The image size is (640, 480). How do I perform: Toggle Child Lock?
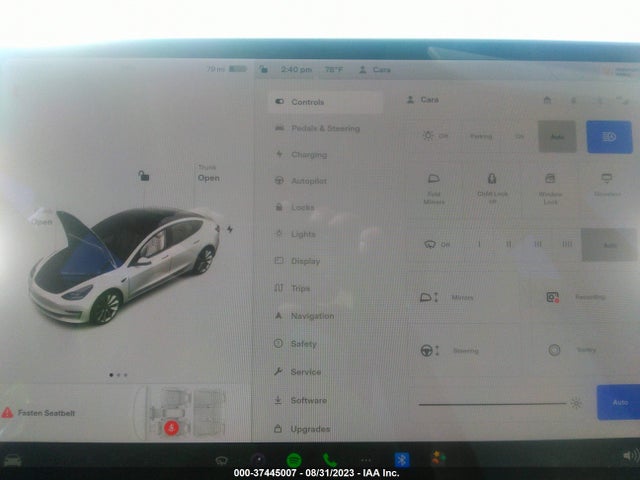492,188
